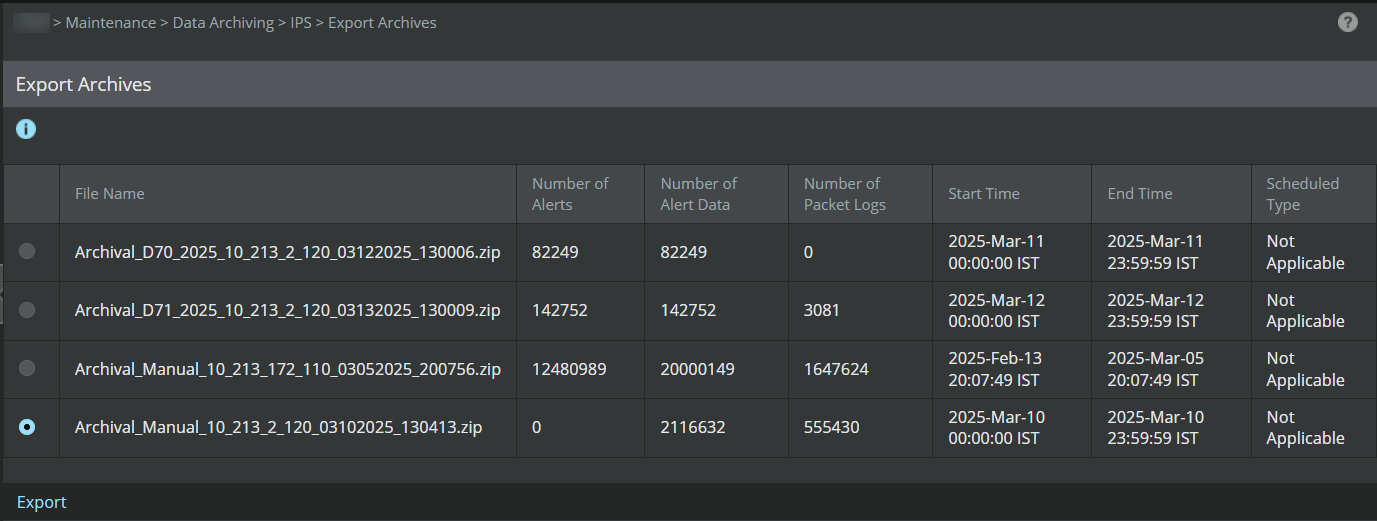Click file name Archival_D70_2025_10_213_2_120_03122025_130006.zip
The image size is (1377, 521).
[x=288, y=252]
